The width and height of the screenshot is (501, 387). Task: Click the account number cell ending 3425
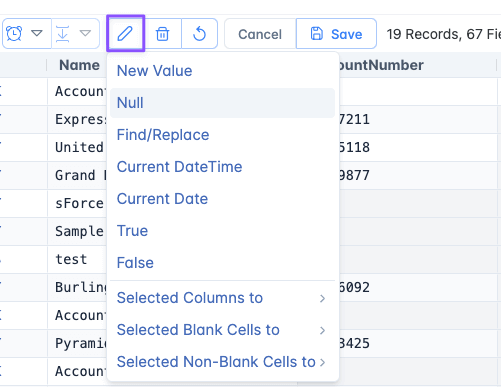[418, 343]
